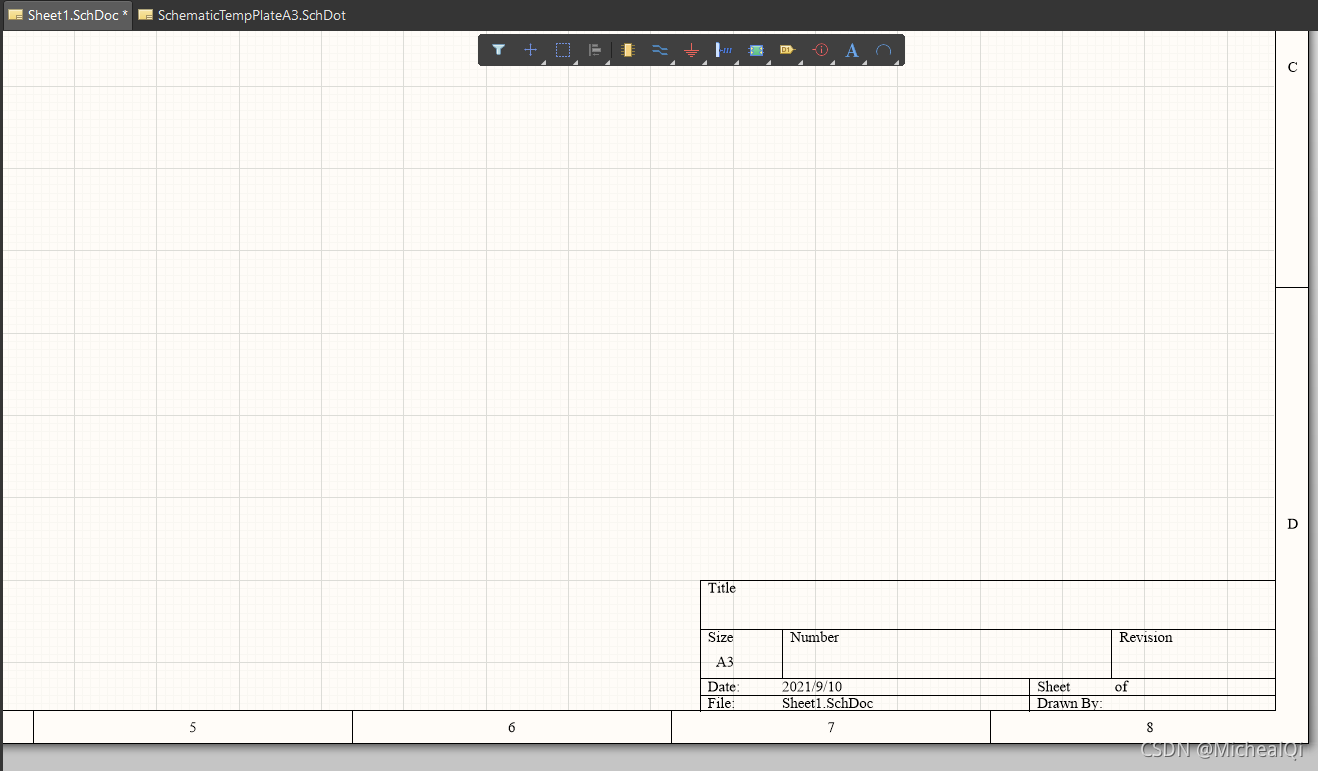Open the selection filter in Active Bar
The height and width of the screenshot is (771, 1318).
(498, 50)
